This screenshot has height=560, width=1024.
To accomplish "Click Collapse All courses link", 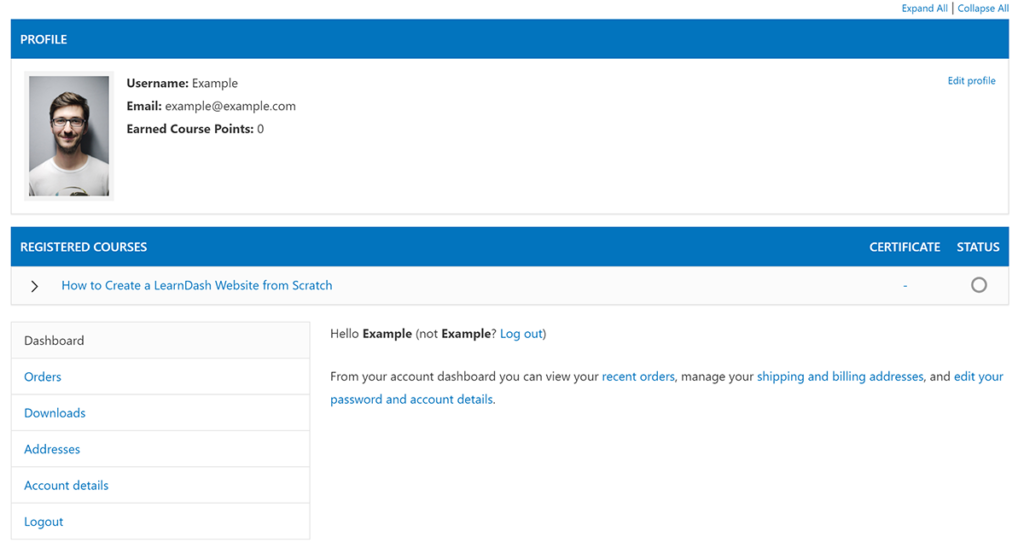I will (983, 8).
